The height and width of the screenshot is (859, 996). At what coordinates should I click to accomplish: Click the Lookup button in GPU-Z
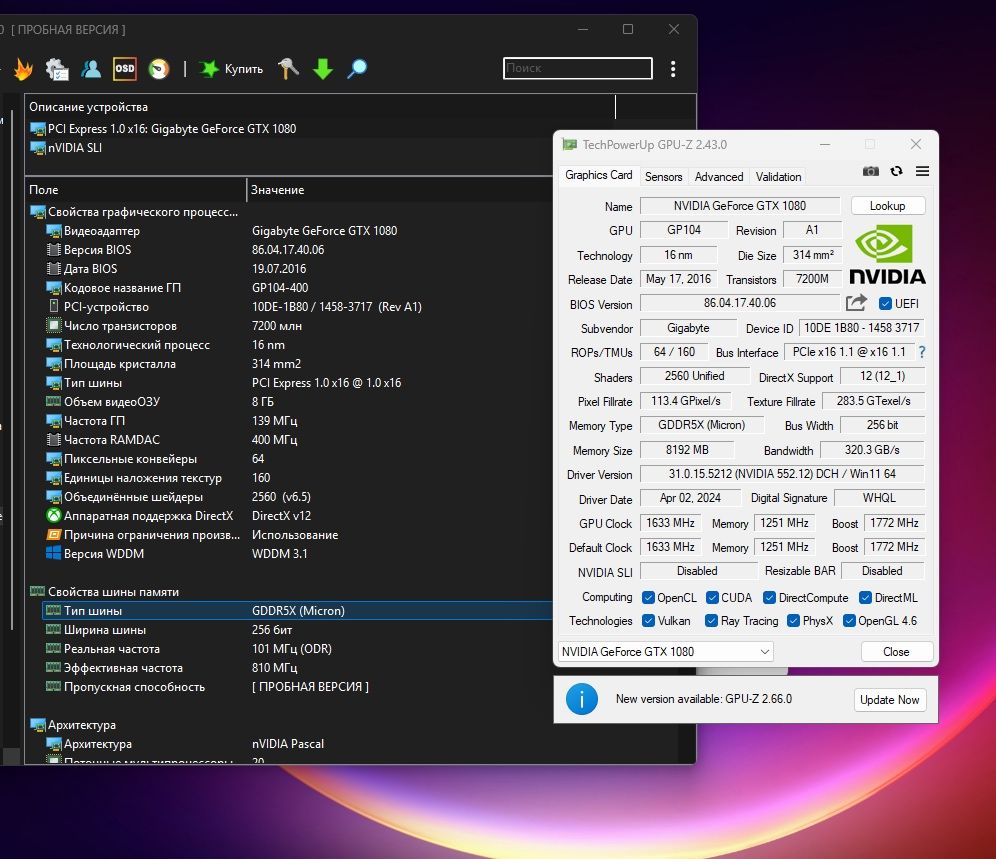click(887, 206)
